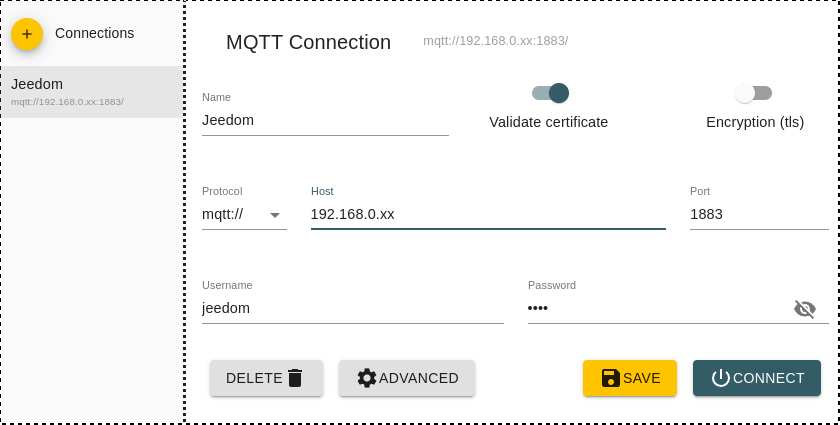Disable the Validate certificate switch

[x=551, y=93]
